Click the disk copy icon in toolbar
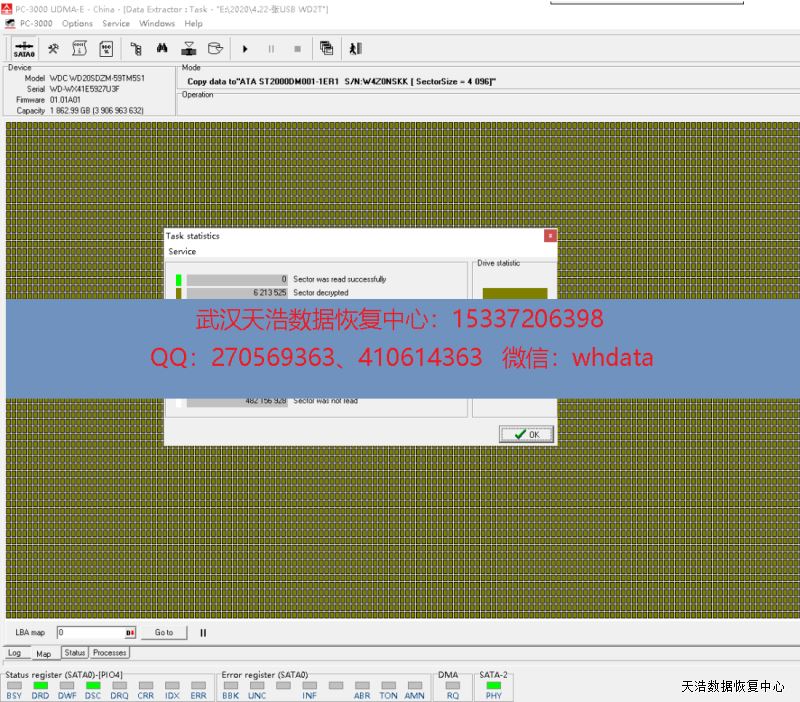The image size is (800, 702). [188, 48]
